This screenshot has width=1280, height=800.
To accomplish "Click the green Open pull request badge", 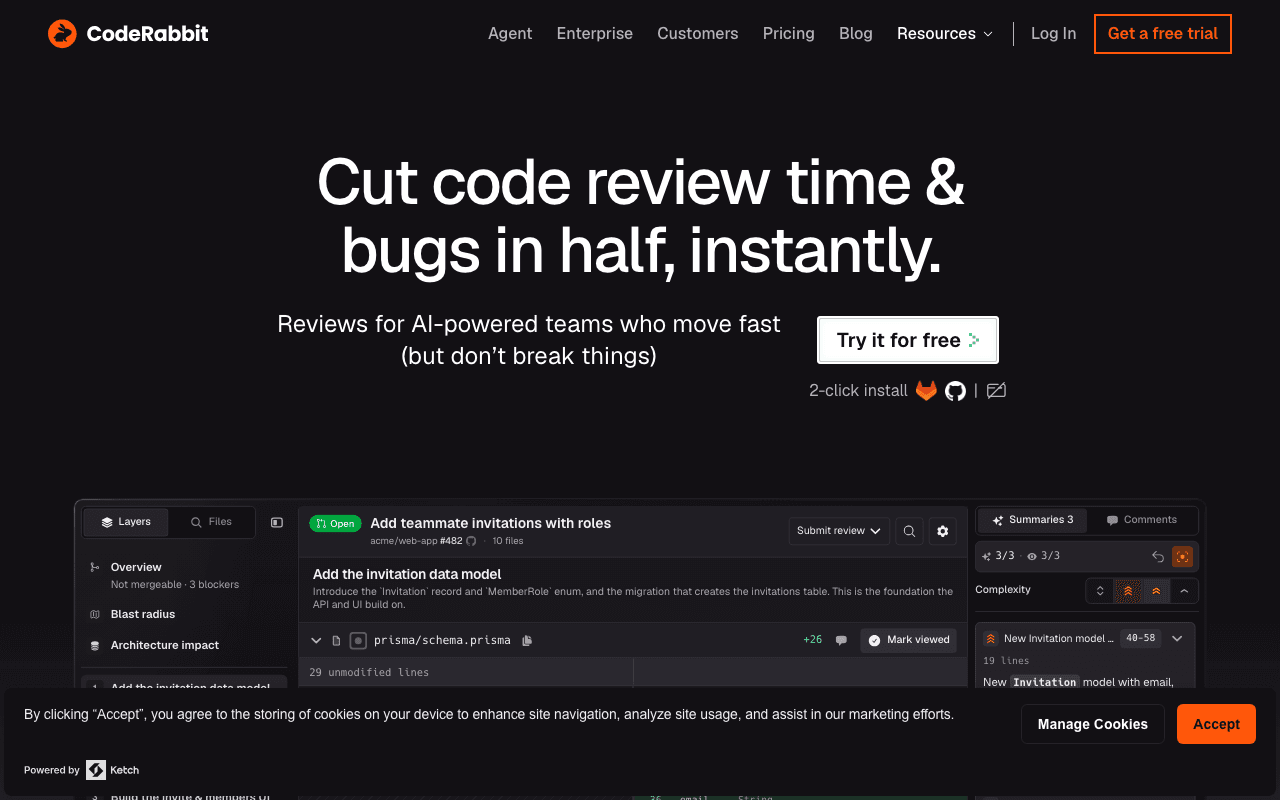I will pos(335,523).
